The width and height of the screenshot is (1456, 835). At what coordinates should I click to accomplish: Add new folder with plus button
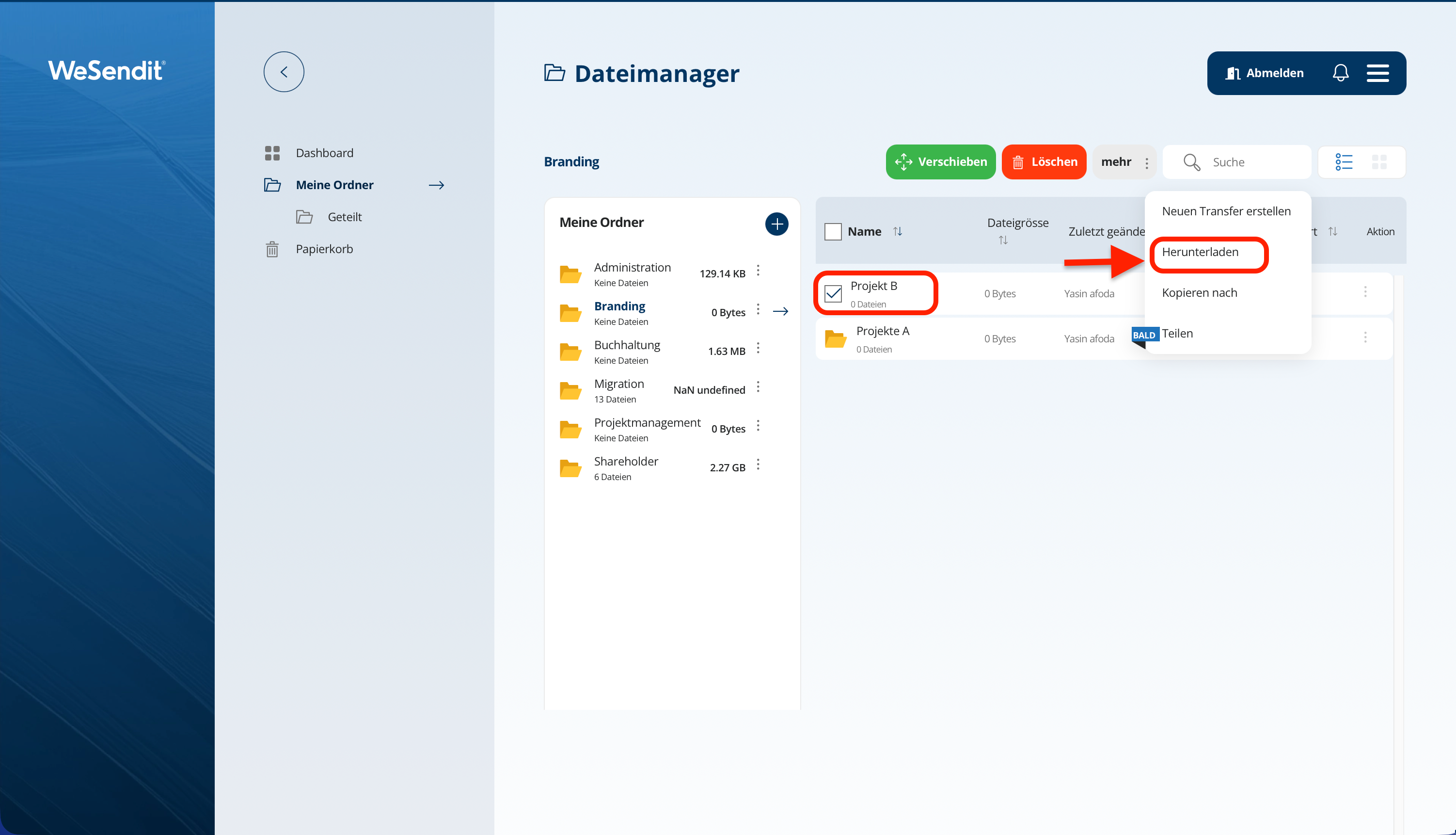click(776, 224)
